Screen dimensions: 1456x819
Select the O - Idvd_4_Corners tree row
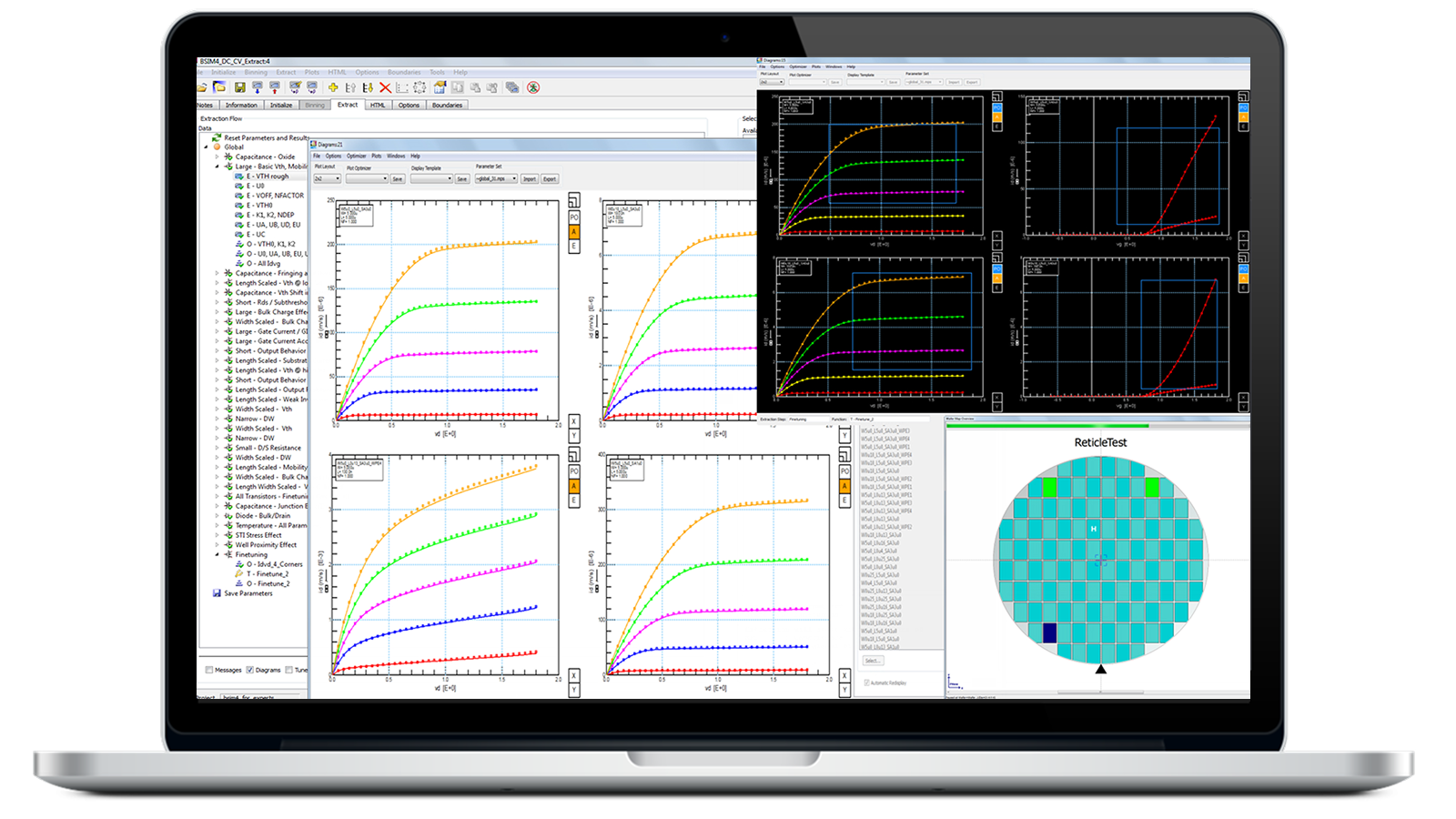[x=269, y=564]
